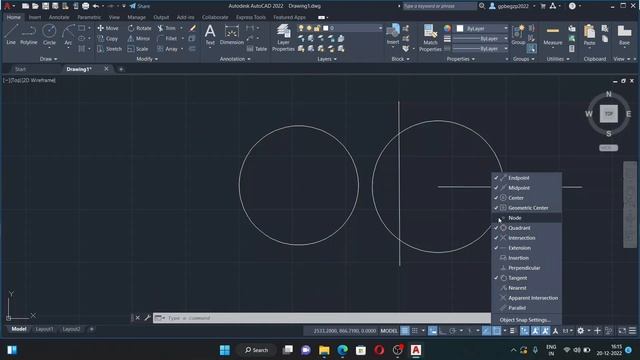640x360 pixels.
Task: Switch to the Start tab
Action: [20, 69]
